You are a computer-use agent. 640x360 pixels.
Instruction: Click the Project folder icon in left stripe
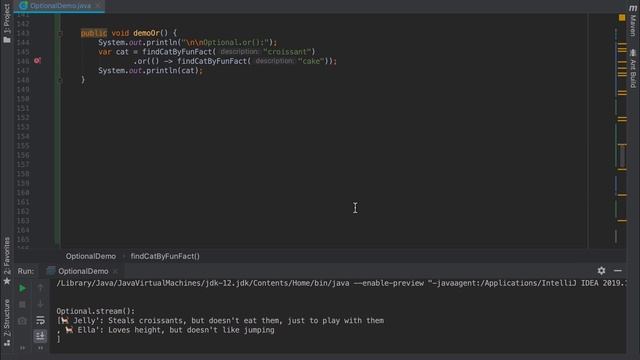coord(7,40)
